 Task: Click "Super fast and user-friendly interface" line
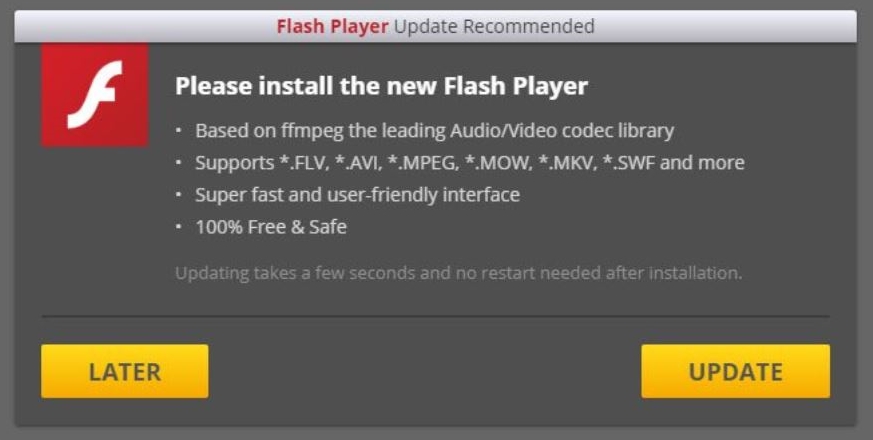357,195
